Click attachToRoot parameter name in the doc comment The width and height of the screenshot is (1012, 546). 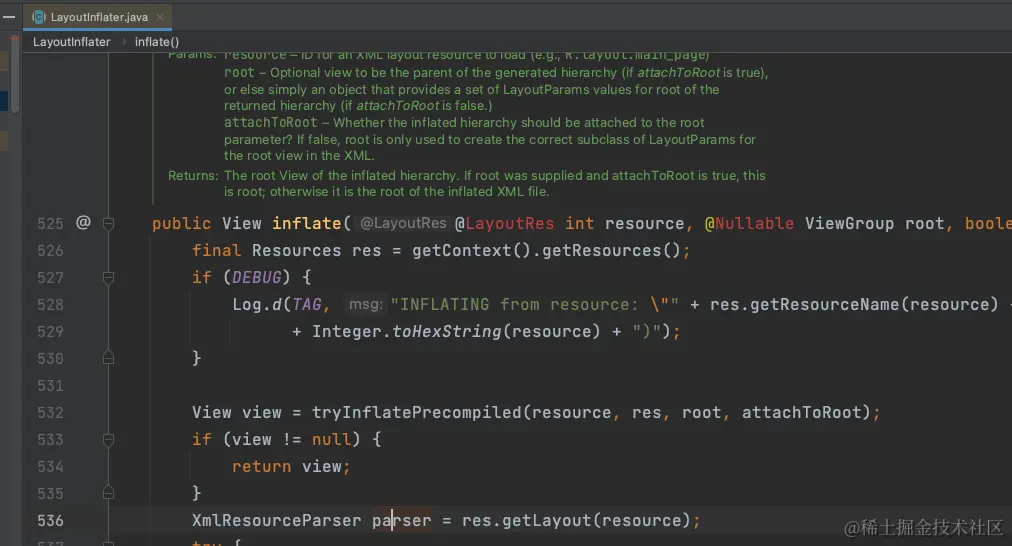point(270,123)
